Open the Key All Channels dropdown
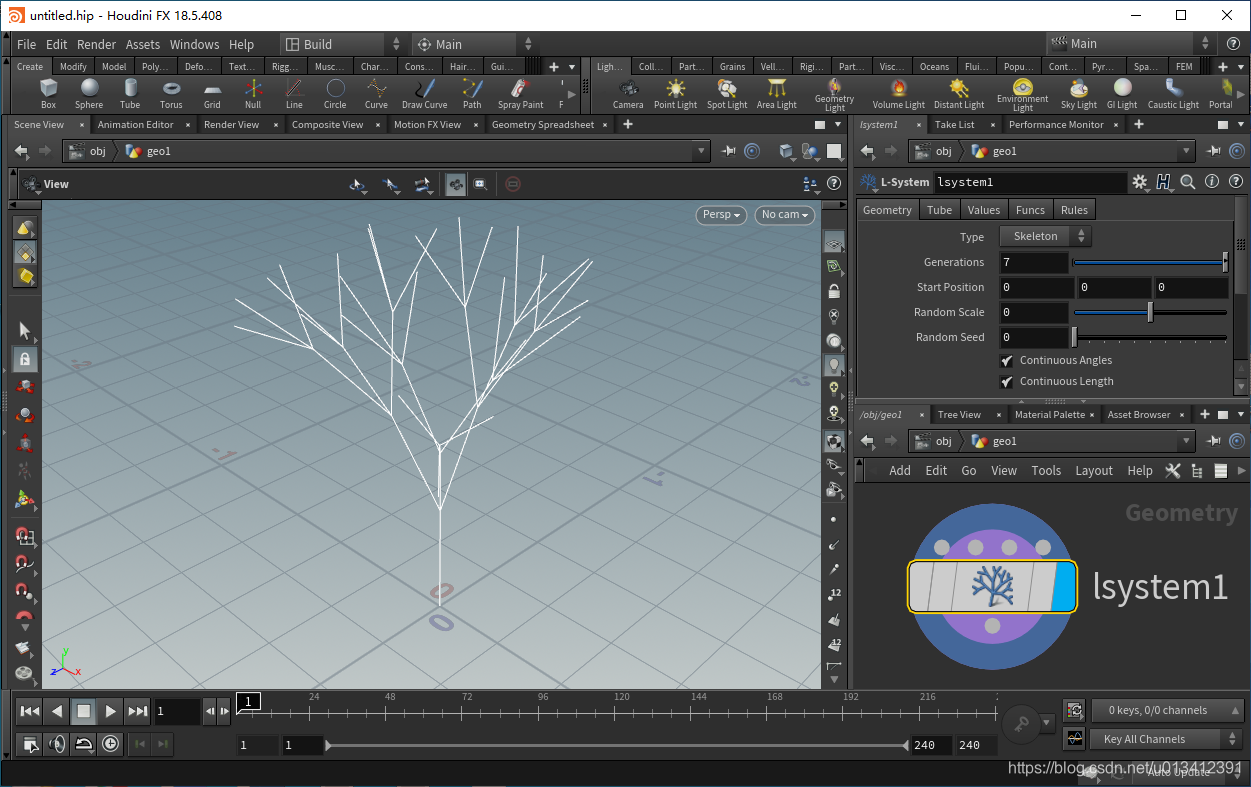1251x787 pixels. 1166,739
